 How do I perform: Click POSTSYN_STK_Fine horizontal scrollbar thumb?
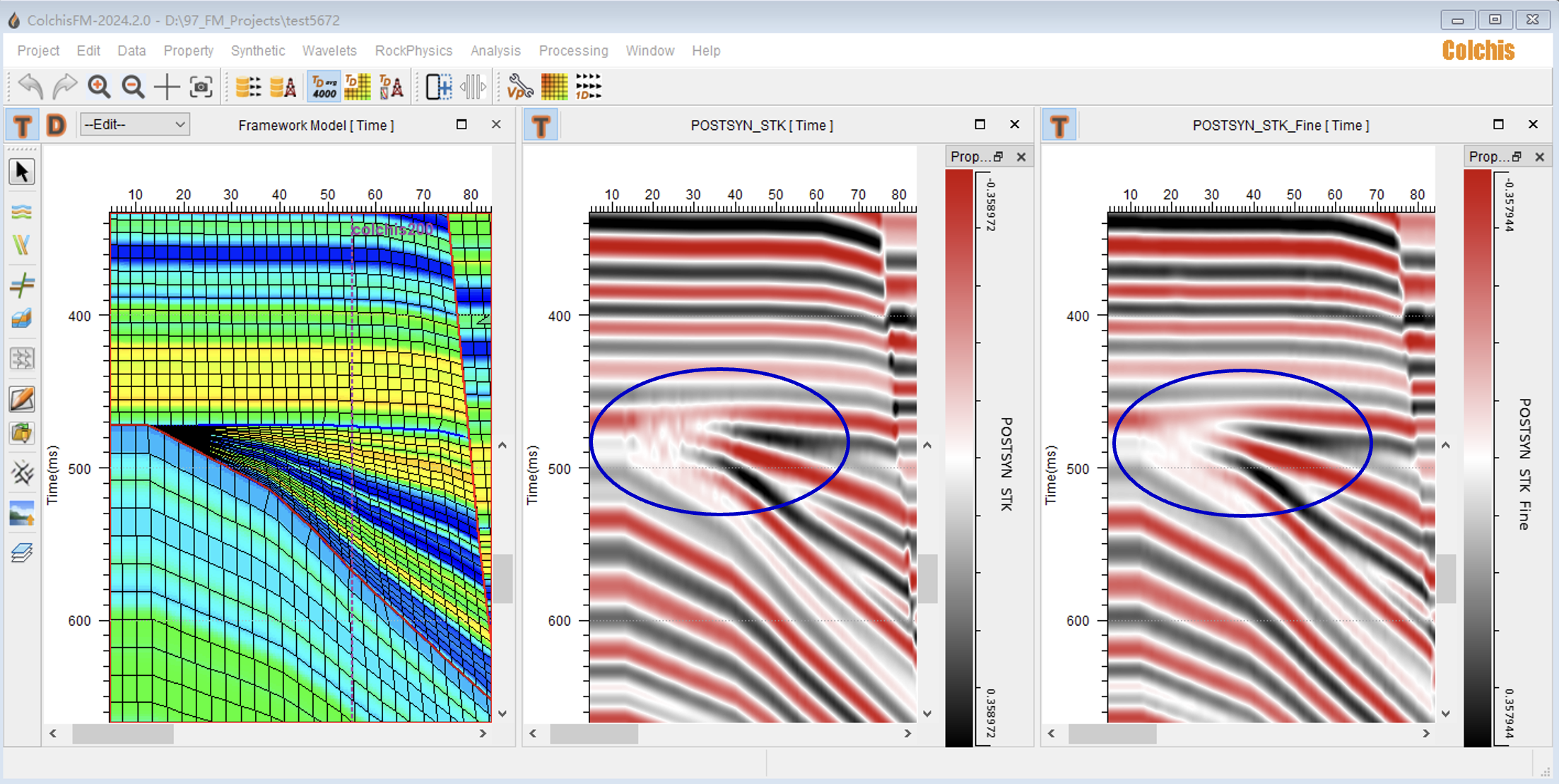coord(1112,734)
